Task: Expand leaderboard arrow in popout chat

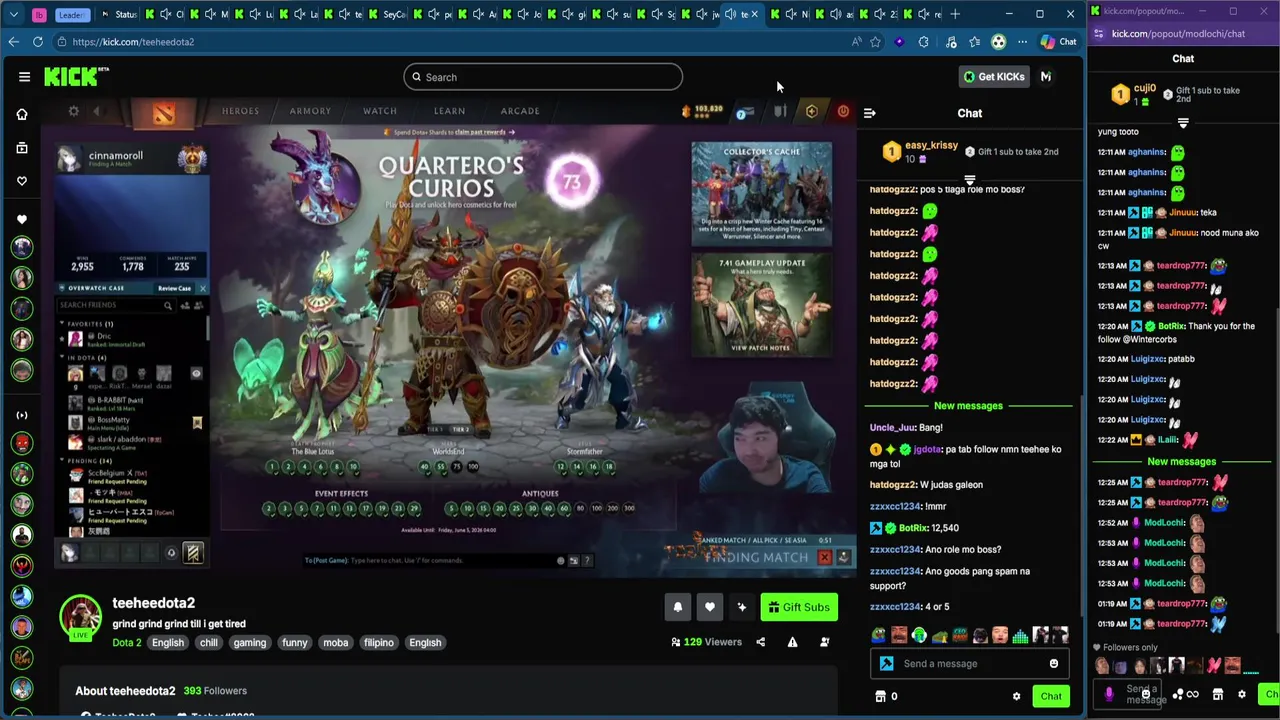Action: (x=1183, y=123)
